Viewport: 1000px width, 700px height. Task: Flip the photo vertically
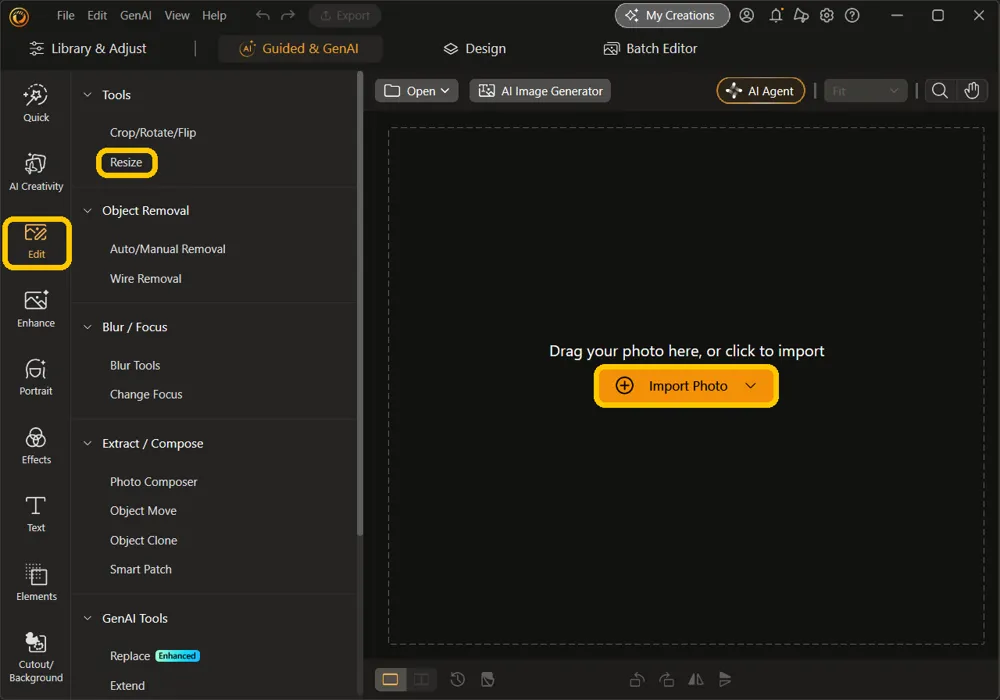pyautogui.click(x=725, y=680)
